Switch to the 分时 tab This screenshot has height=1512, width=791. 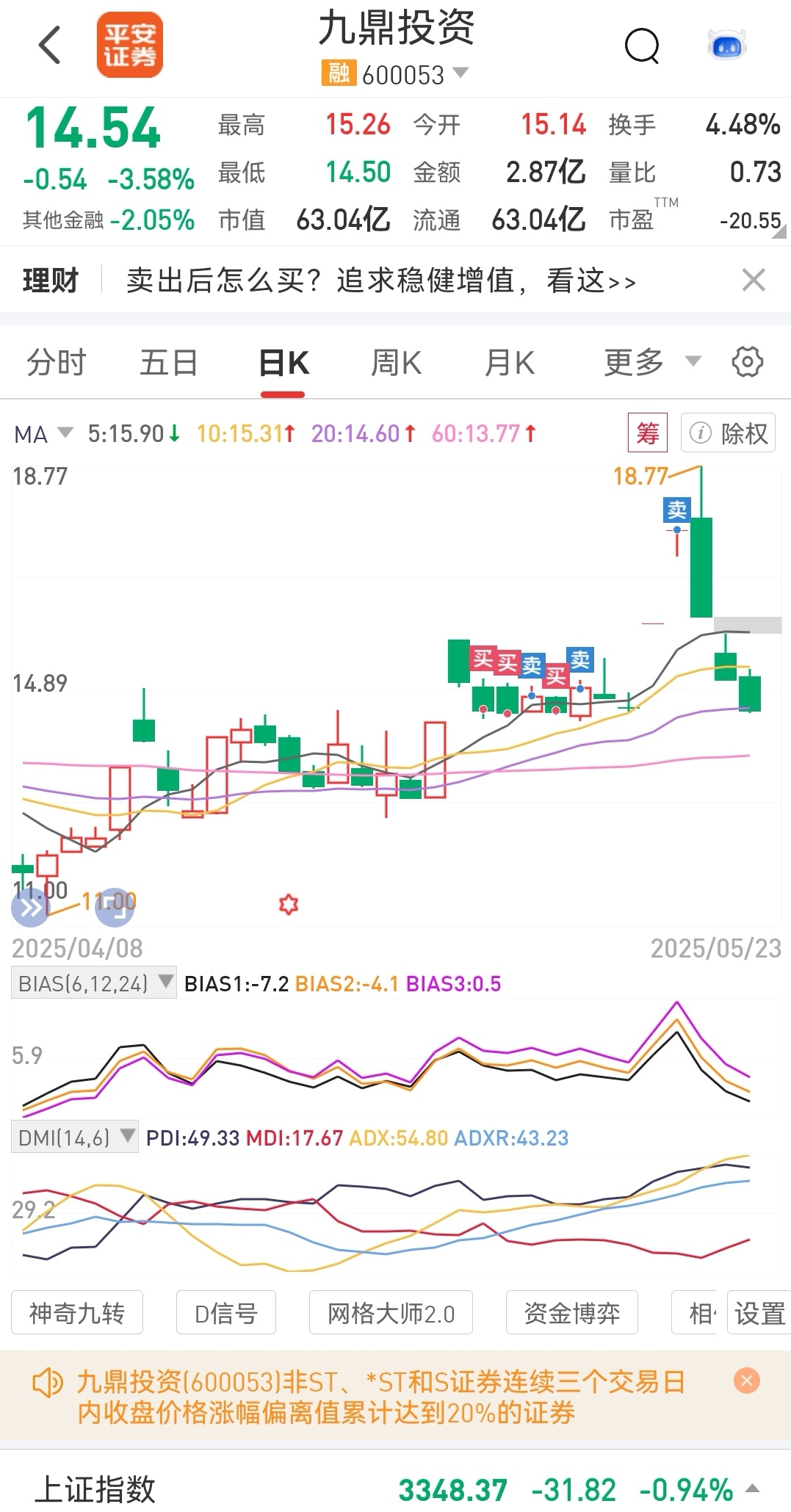[56, 363]
